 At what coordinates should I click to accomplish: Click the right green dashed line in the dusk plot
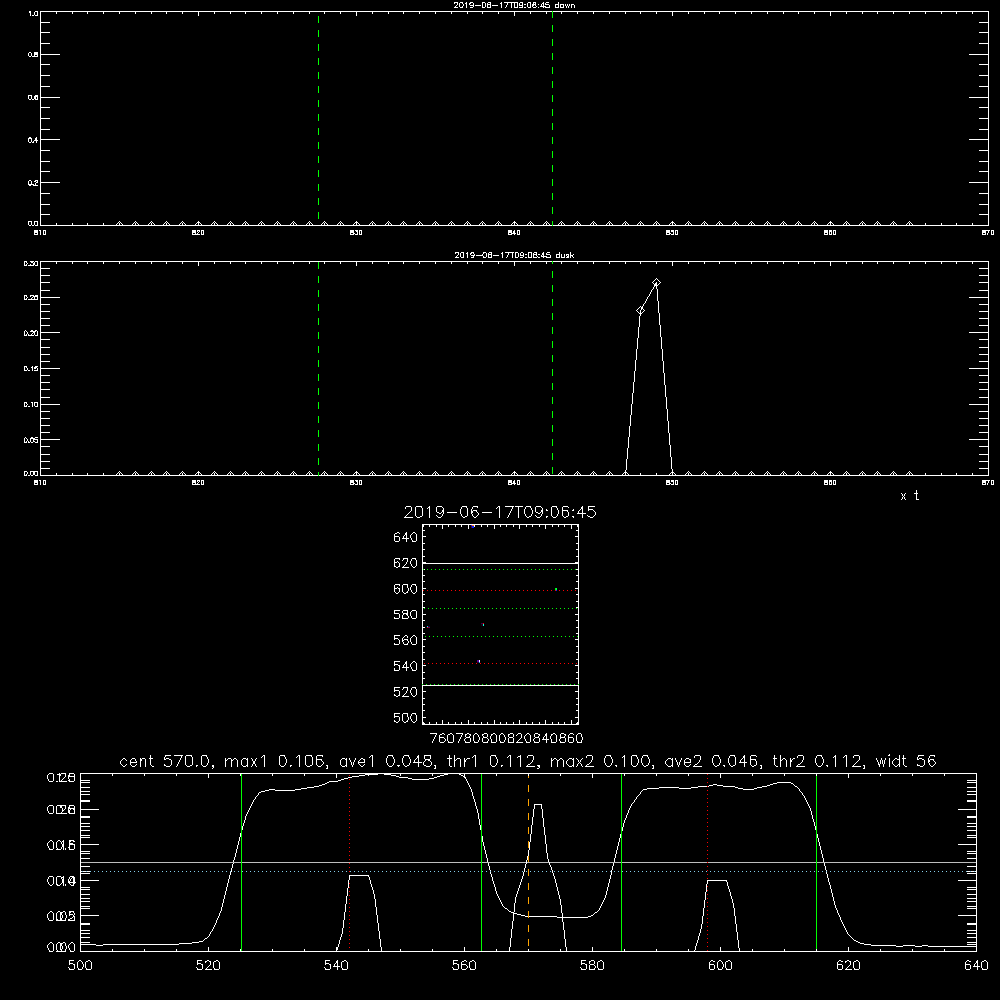(552, 368)
